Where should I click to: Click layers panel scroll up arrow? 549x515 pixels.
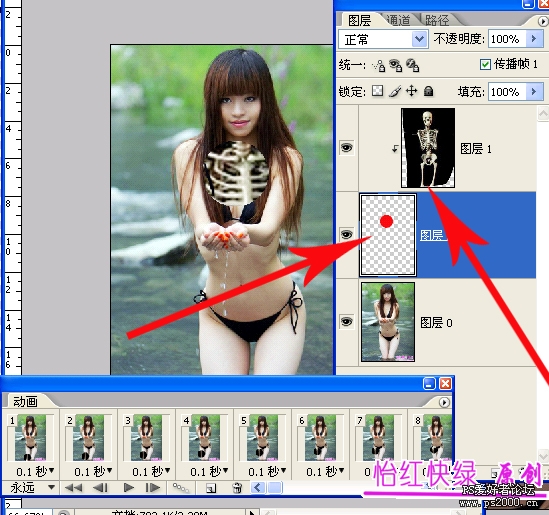point(543,113)
